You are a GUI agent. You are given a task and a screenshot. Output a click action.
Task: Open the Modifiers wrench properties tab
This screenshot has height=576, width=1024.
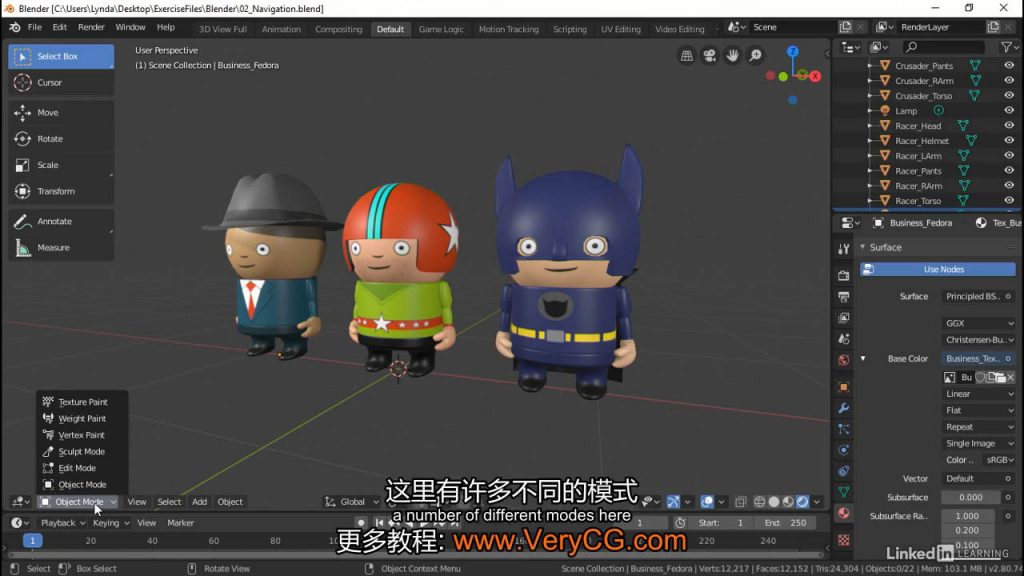point(844,408)
